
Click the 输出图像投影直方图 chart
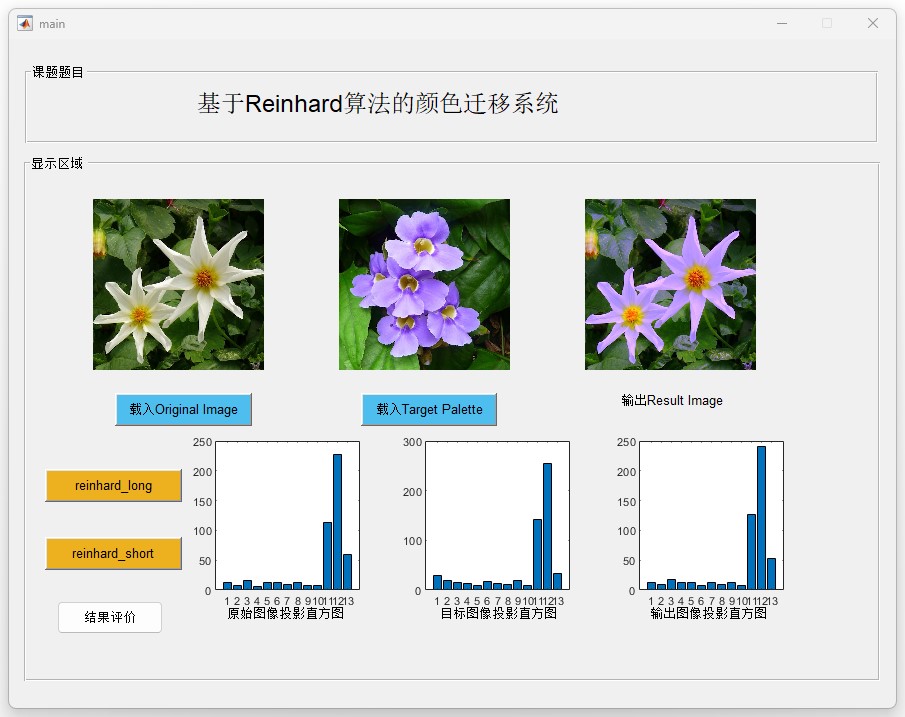click(x=711, y=516)
